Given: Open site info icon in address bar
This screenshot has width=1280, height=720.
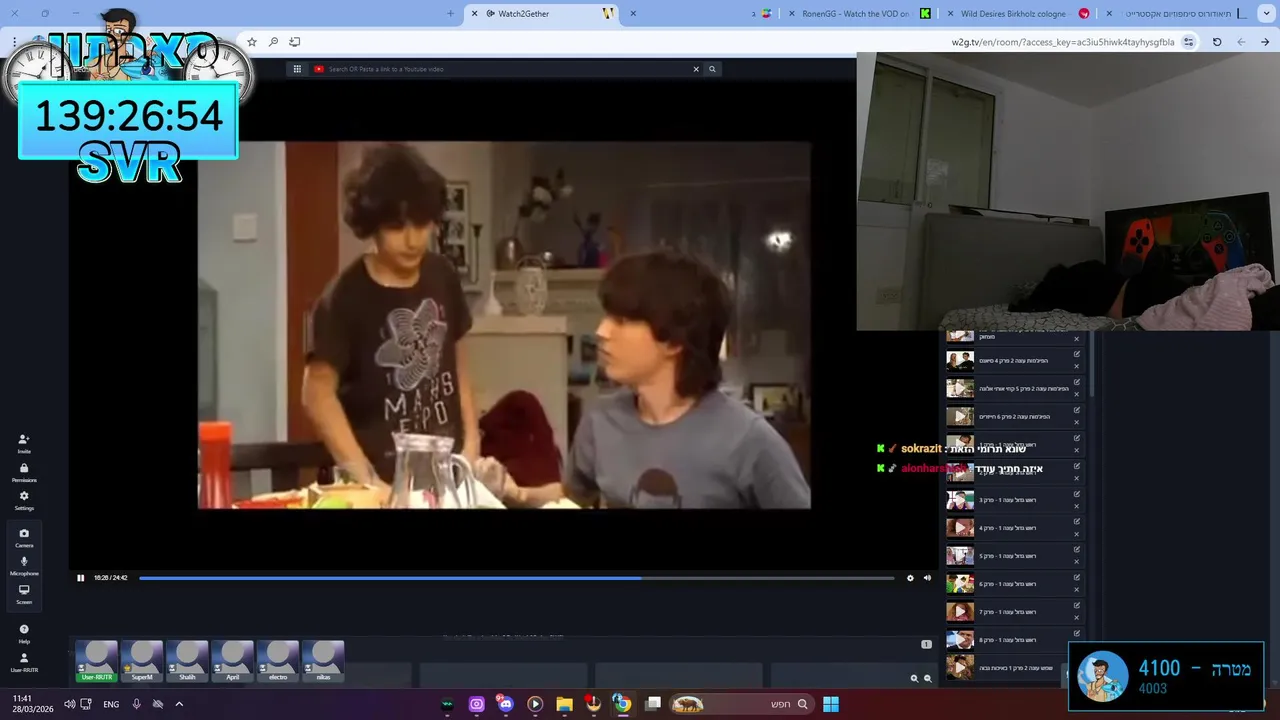Looking at the screenshot, I should click(x=1188, y=42).
